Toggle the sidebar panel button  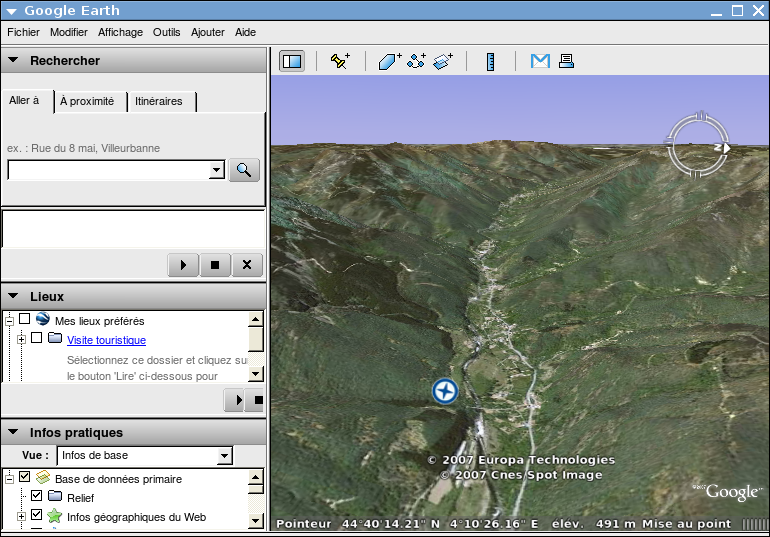click(292, 61)
